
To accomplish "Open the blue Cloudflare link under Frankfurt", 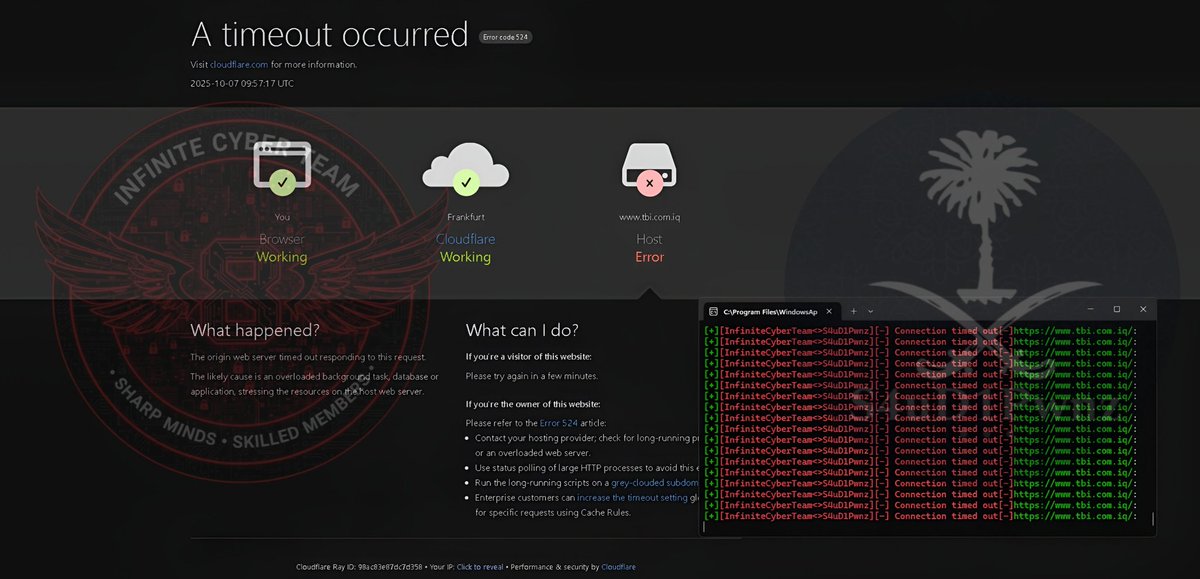I will pyautogui.click(x=465, y=239).
